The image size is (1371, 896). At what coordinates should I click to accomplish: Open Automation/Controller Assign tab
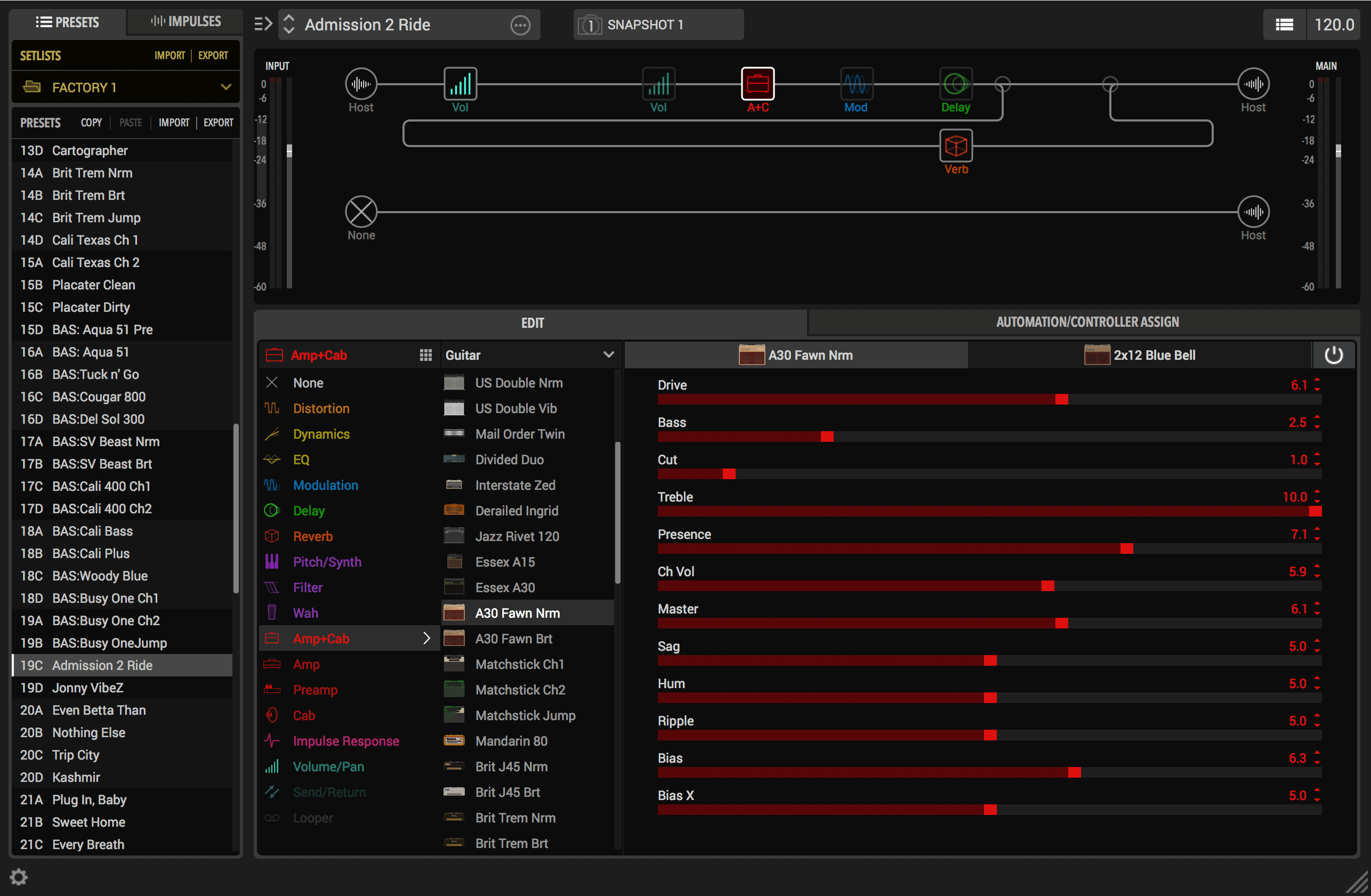coord(1087,322)
